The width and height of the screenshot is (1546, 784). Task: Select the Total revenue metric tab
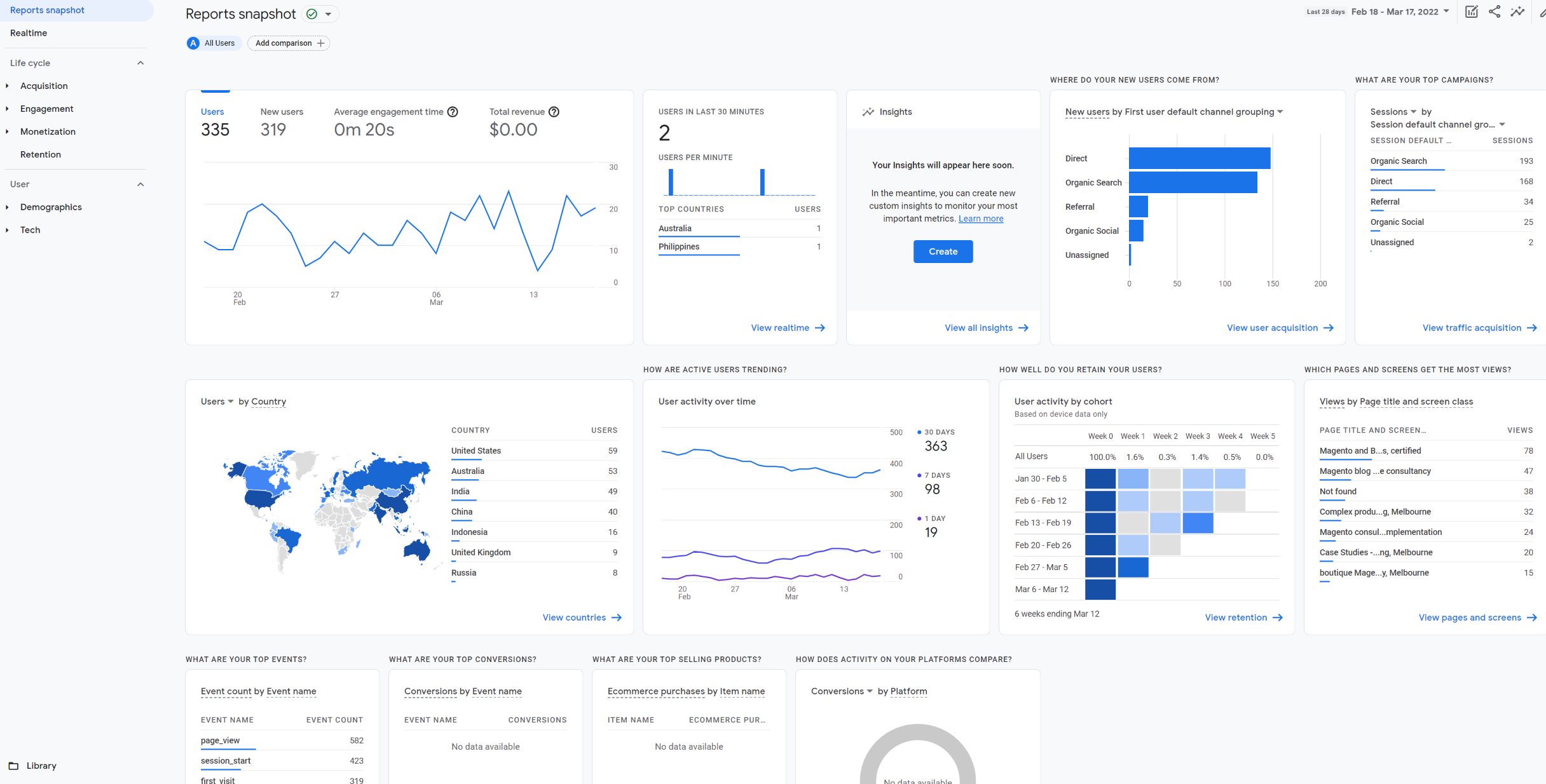[x=524, y=122]
